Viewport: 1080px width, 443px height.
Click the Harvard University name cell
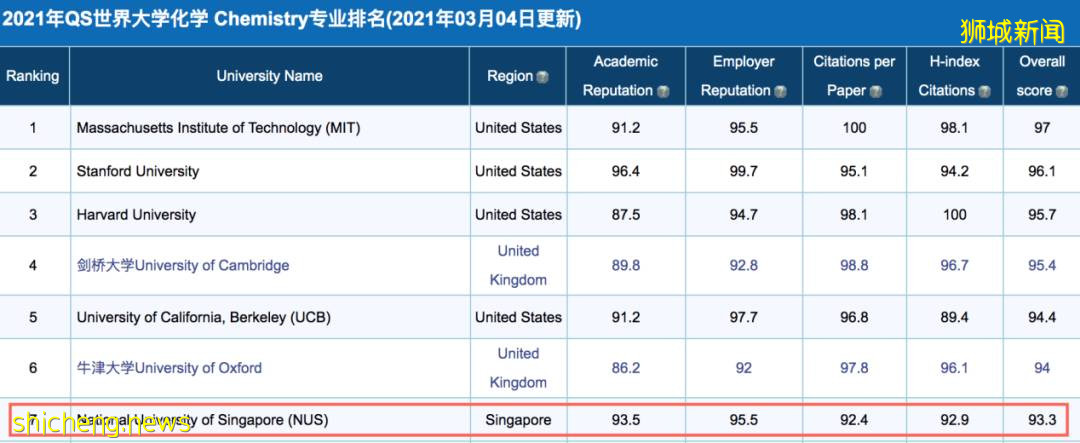coord(136,214)
